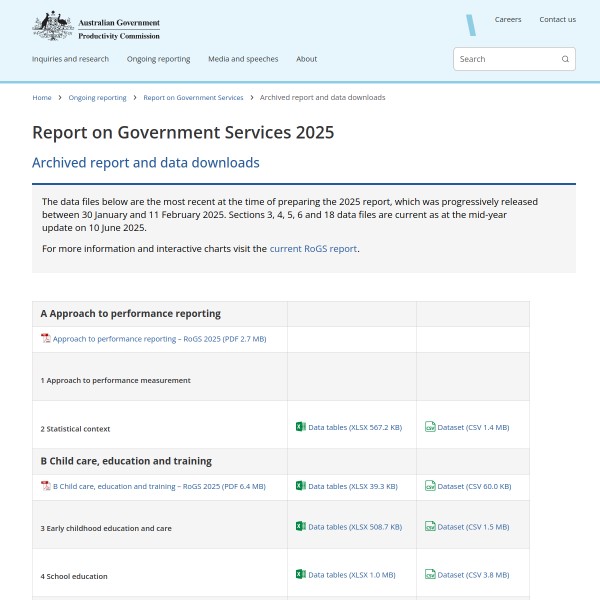Click into the Search input field
The height and width of the screenshot is (600, 600).
(x=505, y=59)
